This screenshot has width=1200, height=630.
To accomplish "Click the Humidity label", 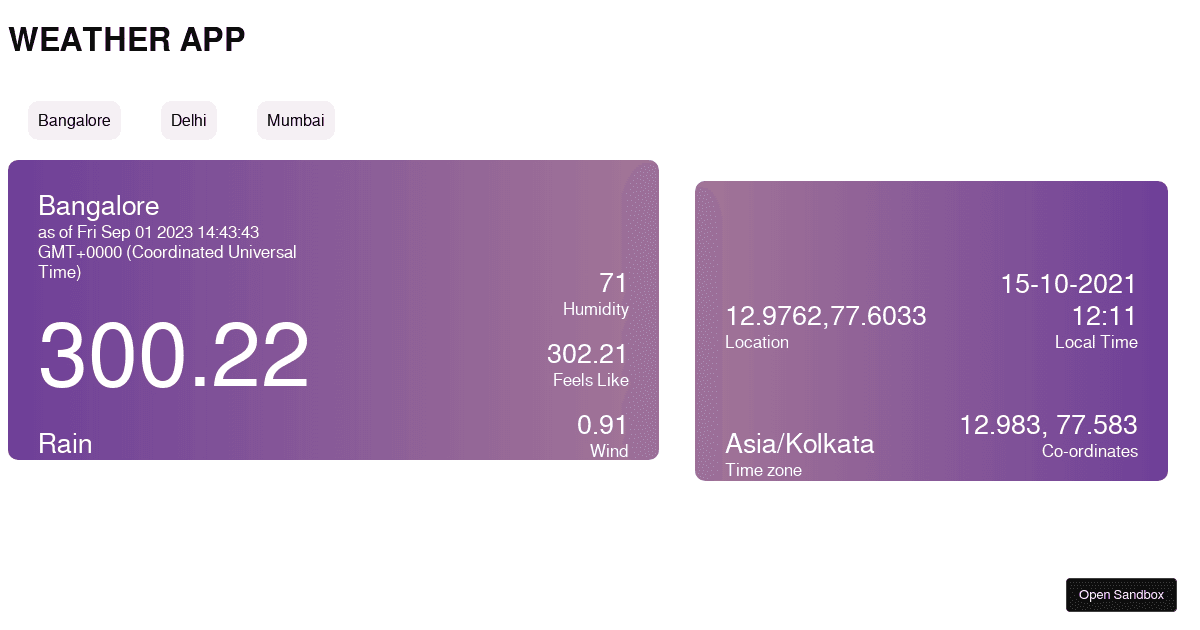I will [596, 309].
